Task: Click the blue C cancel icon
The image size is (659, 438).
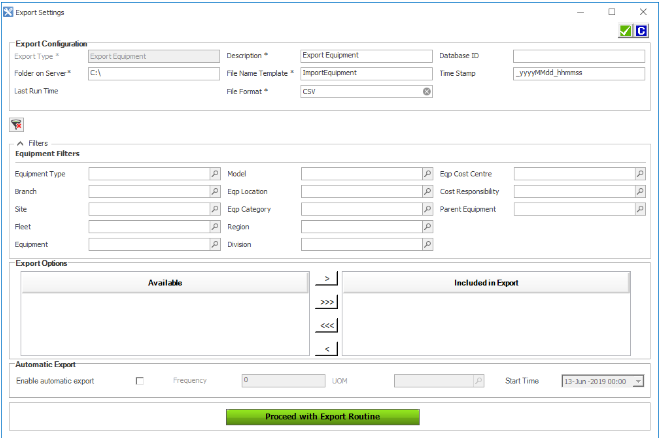Action: 641,31
